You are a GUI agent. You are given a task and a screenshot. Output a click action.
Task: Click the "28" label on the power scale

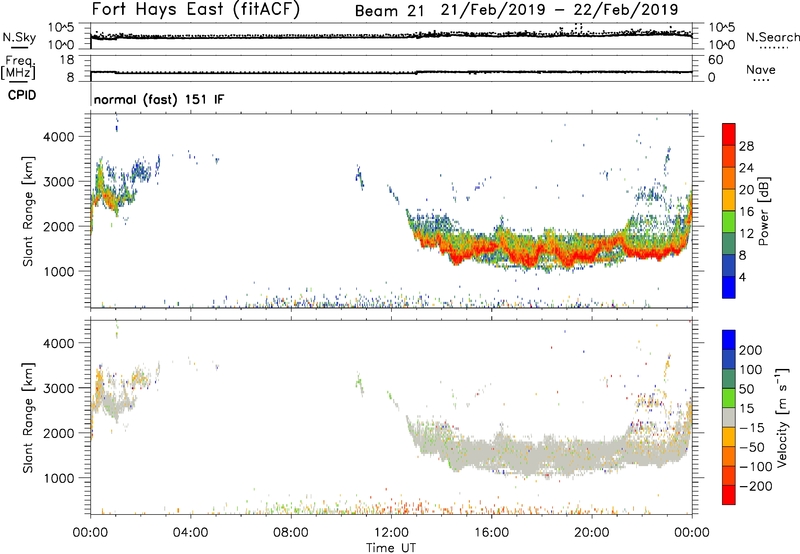coord(746,146)
